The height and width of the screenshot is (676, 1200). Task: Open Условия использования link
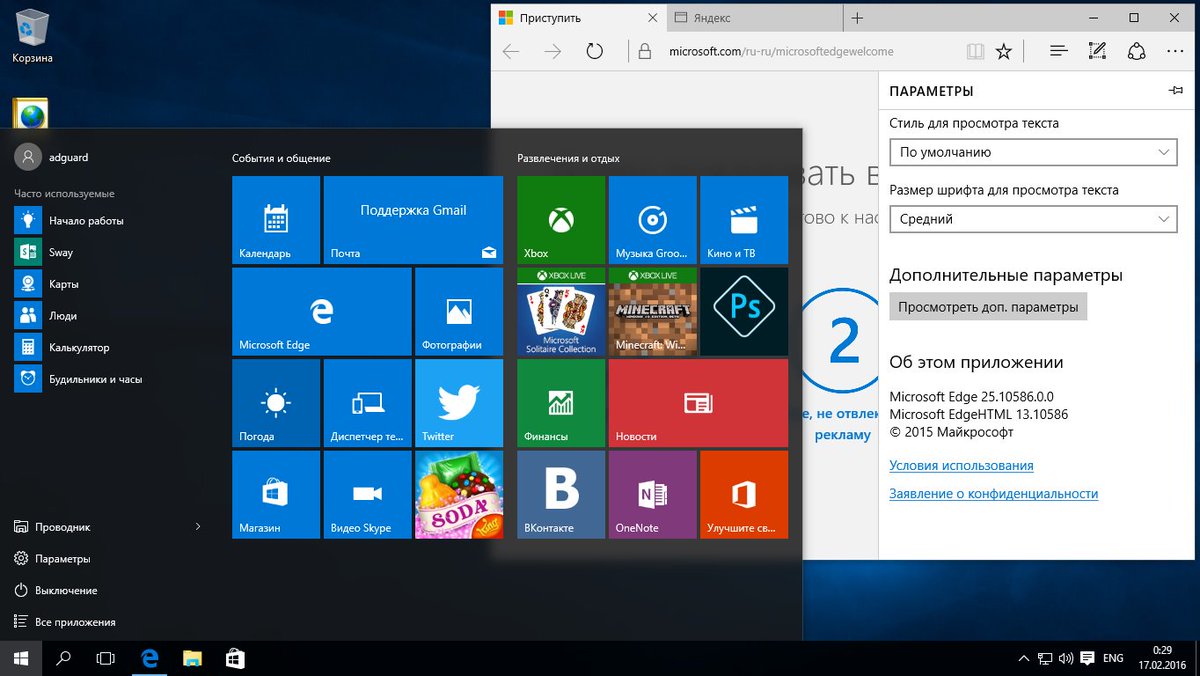point(961,466)
